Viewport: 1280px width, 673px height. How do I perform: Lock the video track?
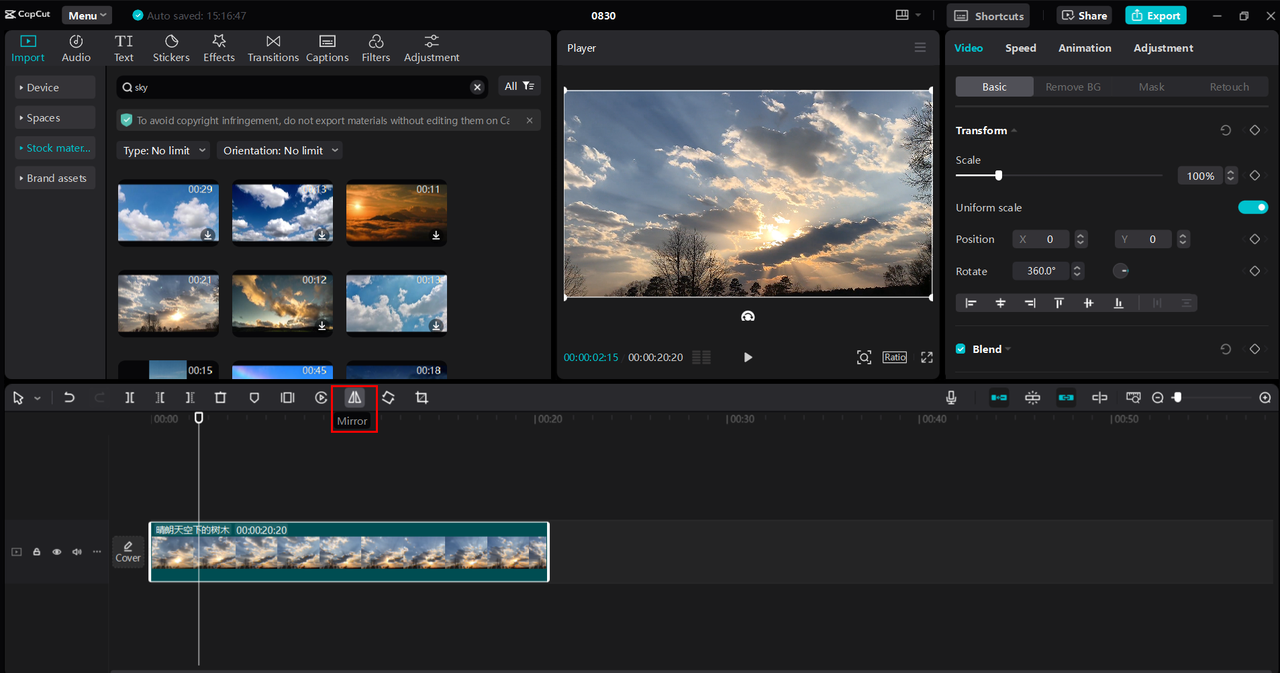pyautogui.click(x=36, y=552)
